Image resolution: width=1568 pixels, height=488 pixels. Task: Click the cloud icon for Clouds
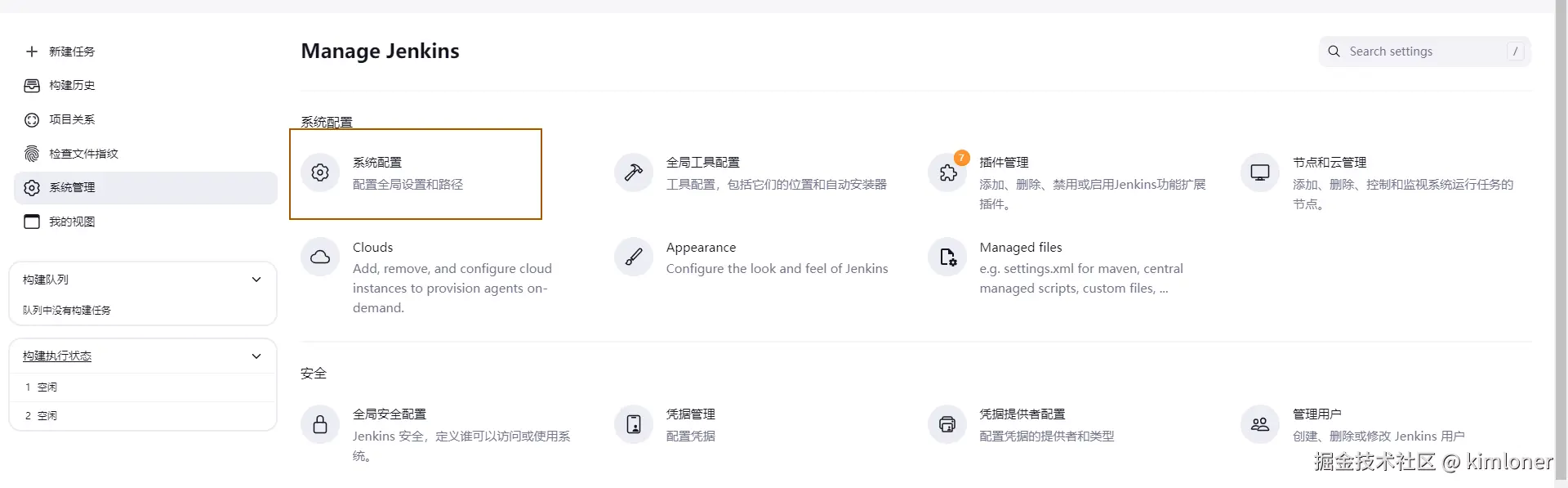pos(320,257)
